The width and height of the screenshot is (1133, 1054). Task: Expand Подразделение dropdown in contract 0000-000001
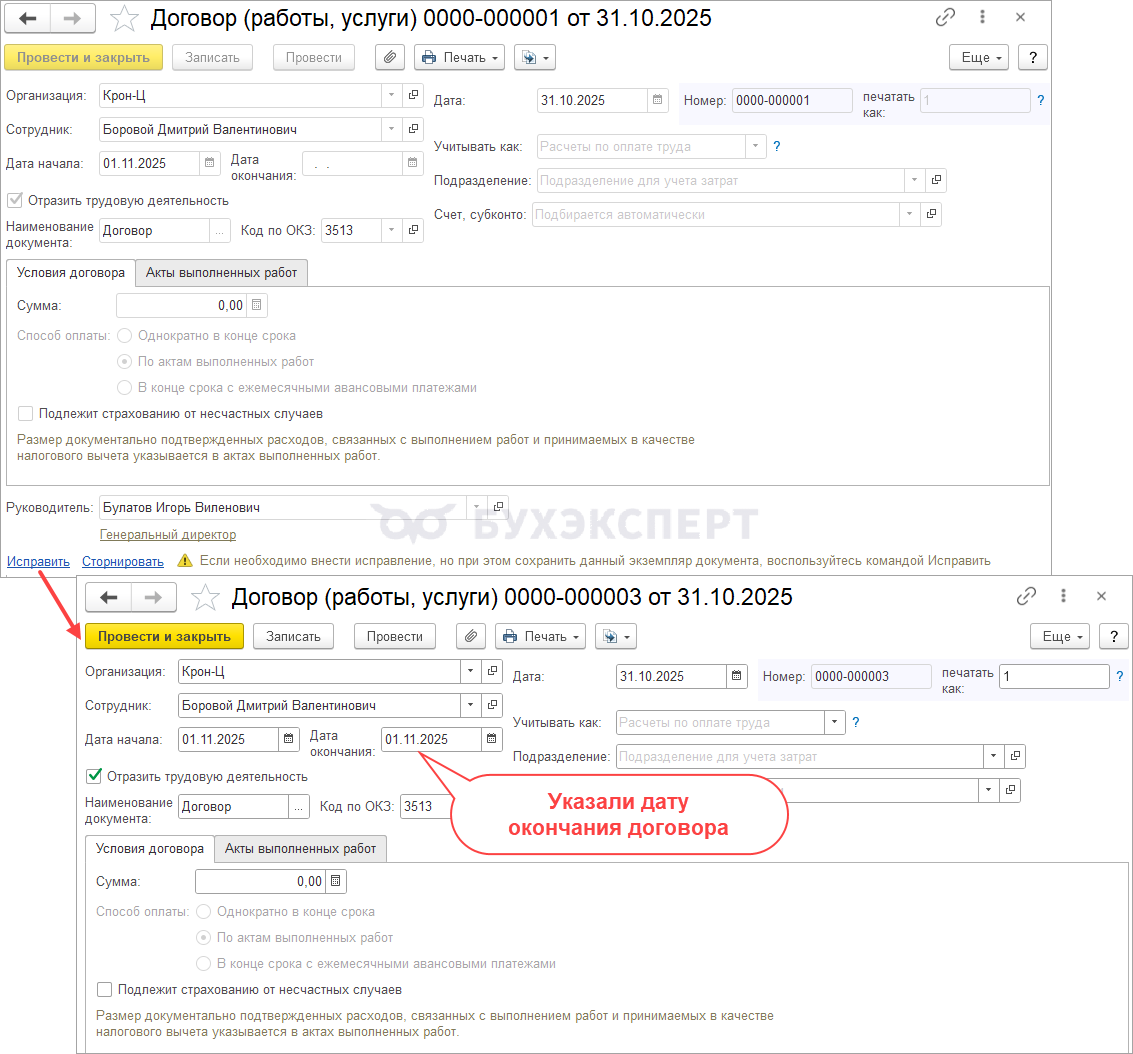click(x=914, y=180)
